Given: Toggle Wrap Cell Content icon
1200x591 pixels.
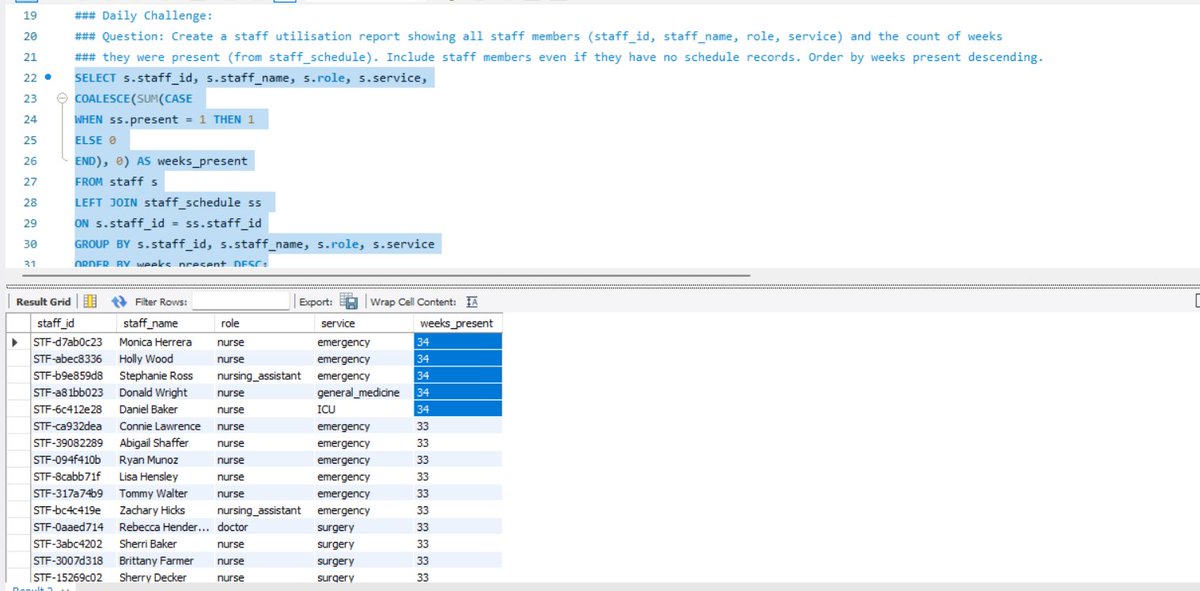Looking at the screenshot, I should point(472,301).
